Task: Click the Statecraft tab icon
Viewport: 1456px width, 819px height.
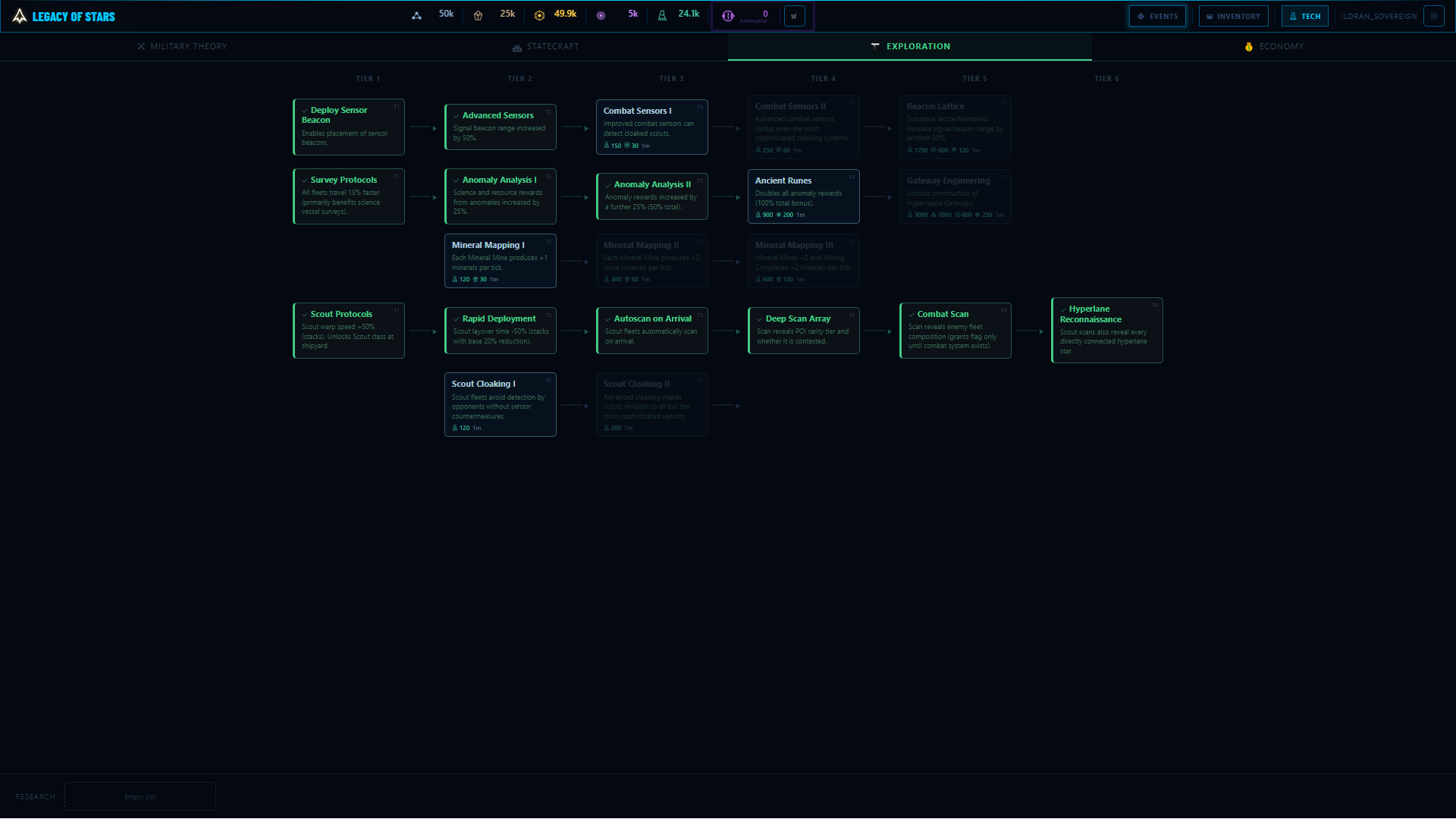Action: (x=517, y=47)
